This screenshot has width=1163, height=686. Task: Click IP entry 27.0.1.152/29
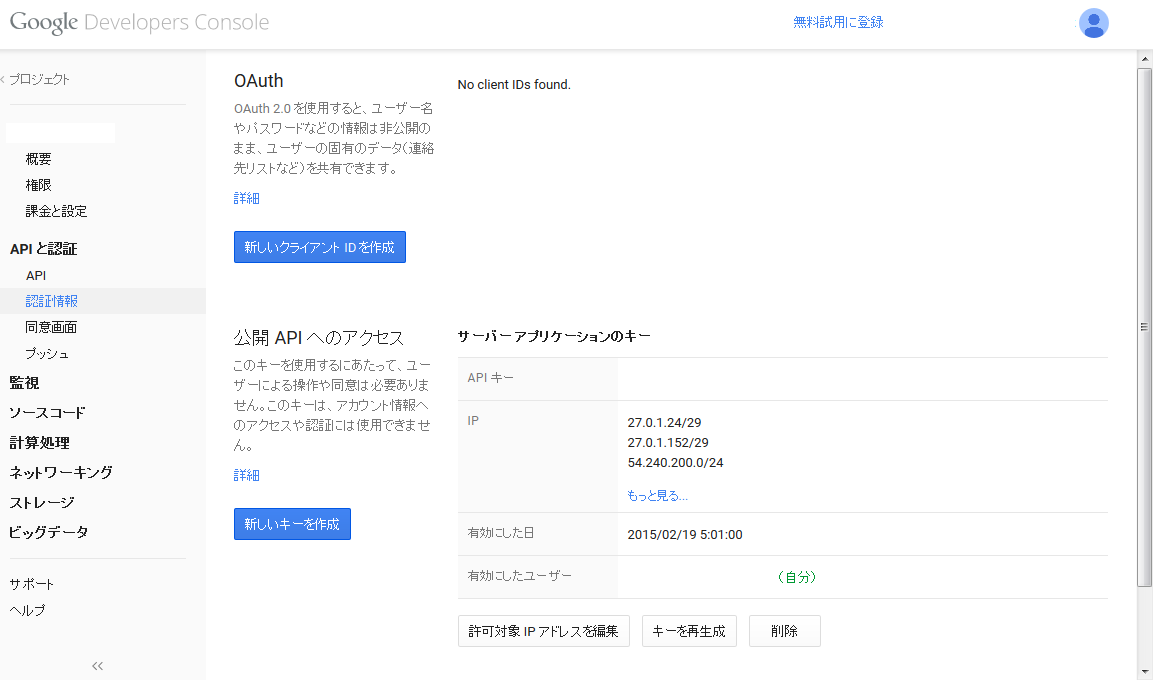pos(668,443)
